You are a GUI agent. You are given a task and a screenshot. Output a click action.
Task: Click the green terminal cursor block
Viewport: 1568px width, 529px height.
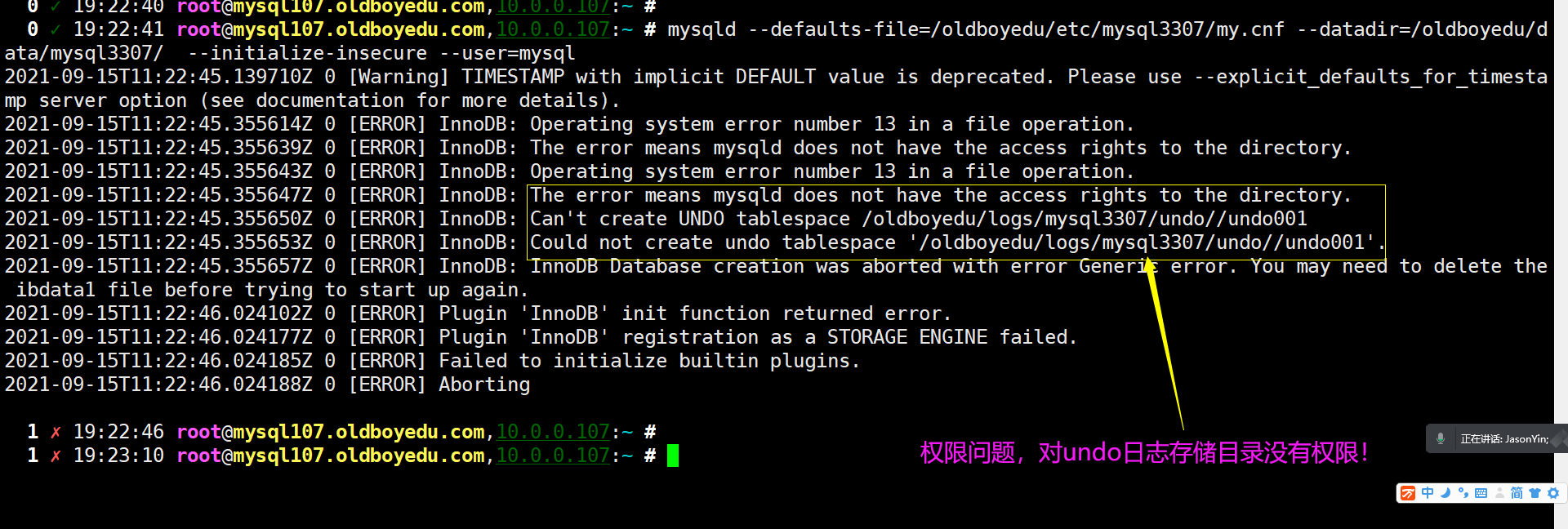[x=673, y=456]
